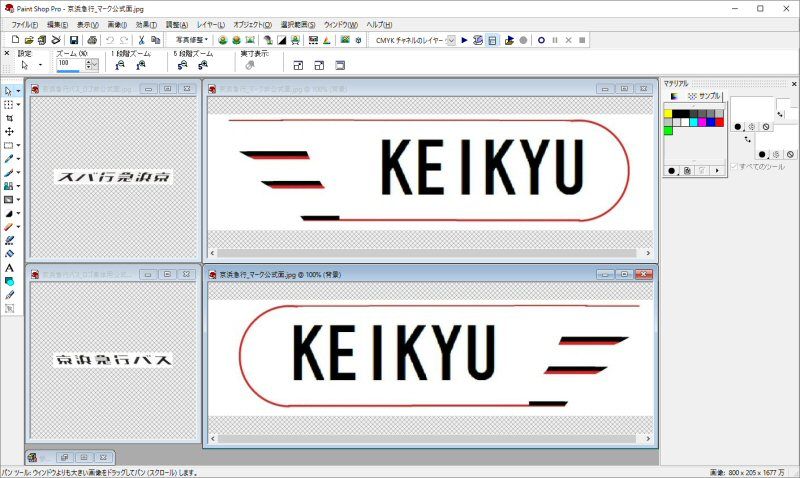Click the transparent toggle of foreground material

(765, 127)
